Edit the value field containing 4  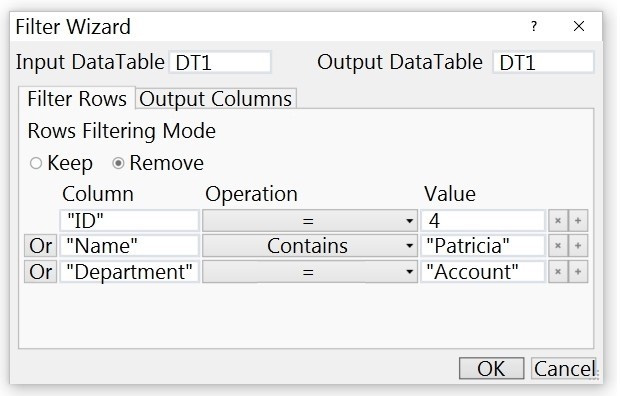[483, 221]
